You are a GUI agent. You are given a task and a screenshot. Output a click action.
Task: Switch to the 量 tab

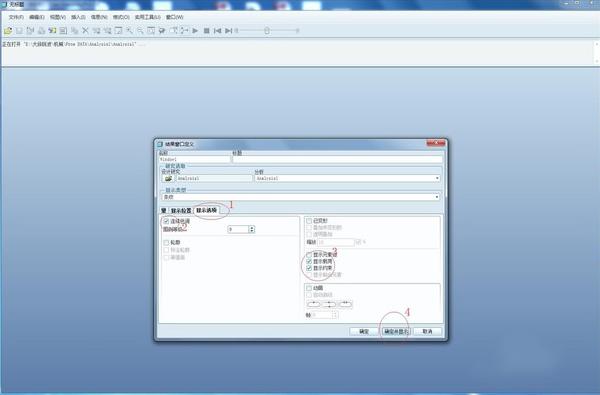[164, 211]
